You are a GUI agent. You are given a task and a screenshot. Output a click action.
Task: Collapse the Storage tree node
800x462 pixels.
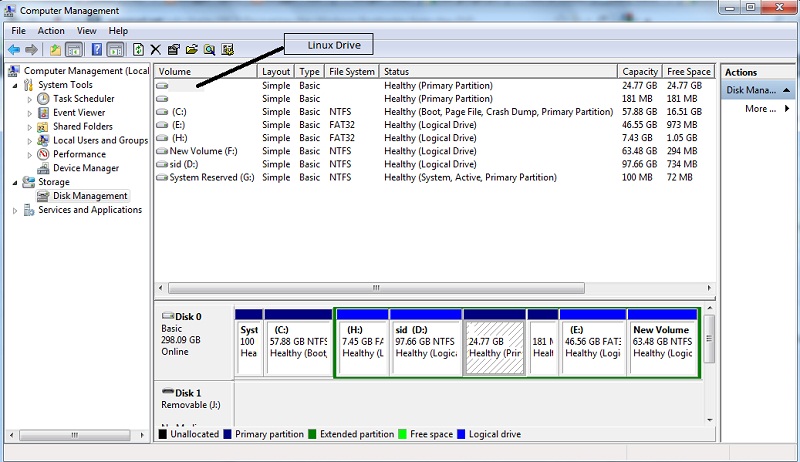click(x=15, y=183)
